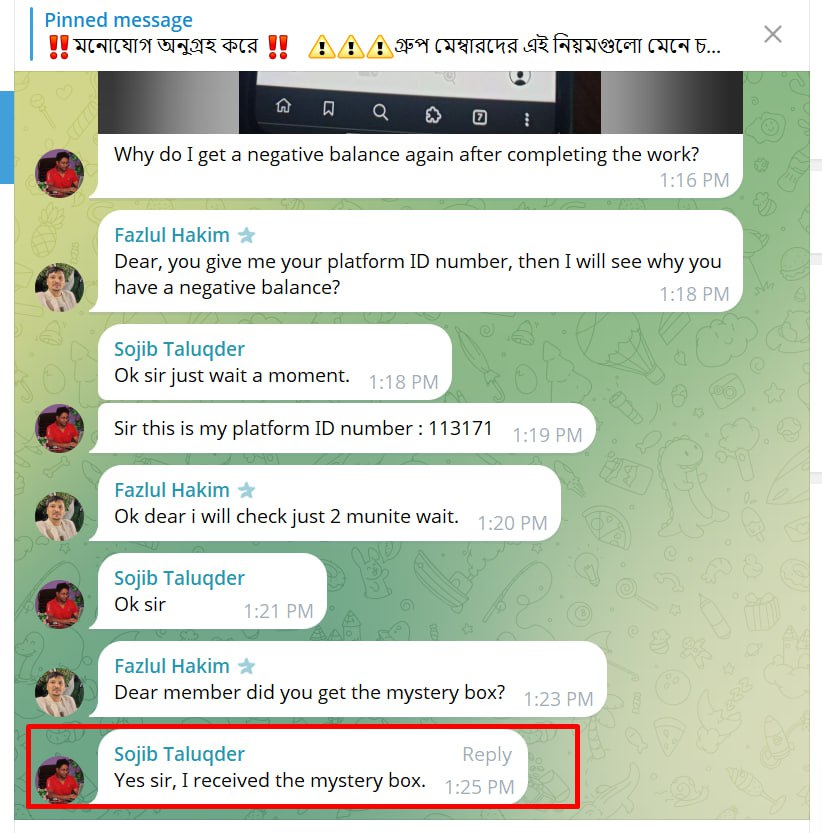This screenshot has height=833, width=822.
Task: Click the profile icon in the image
Action: (520, 77)
